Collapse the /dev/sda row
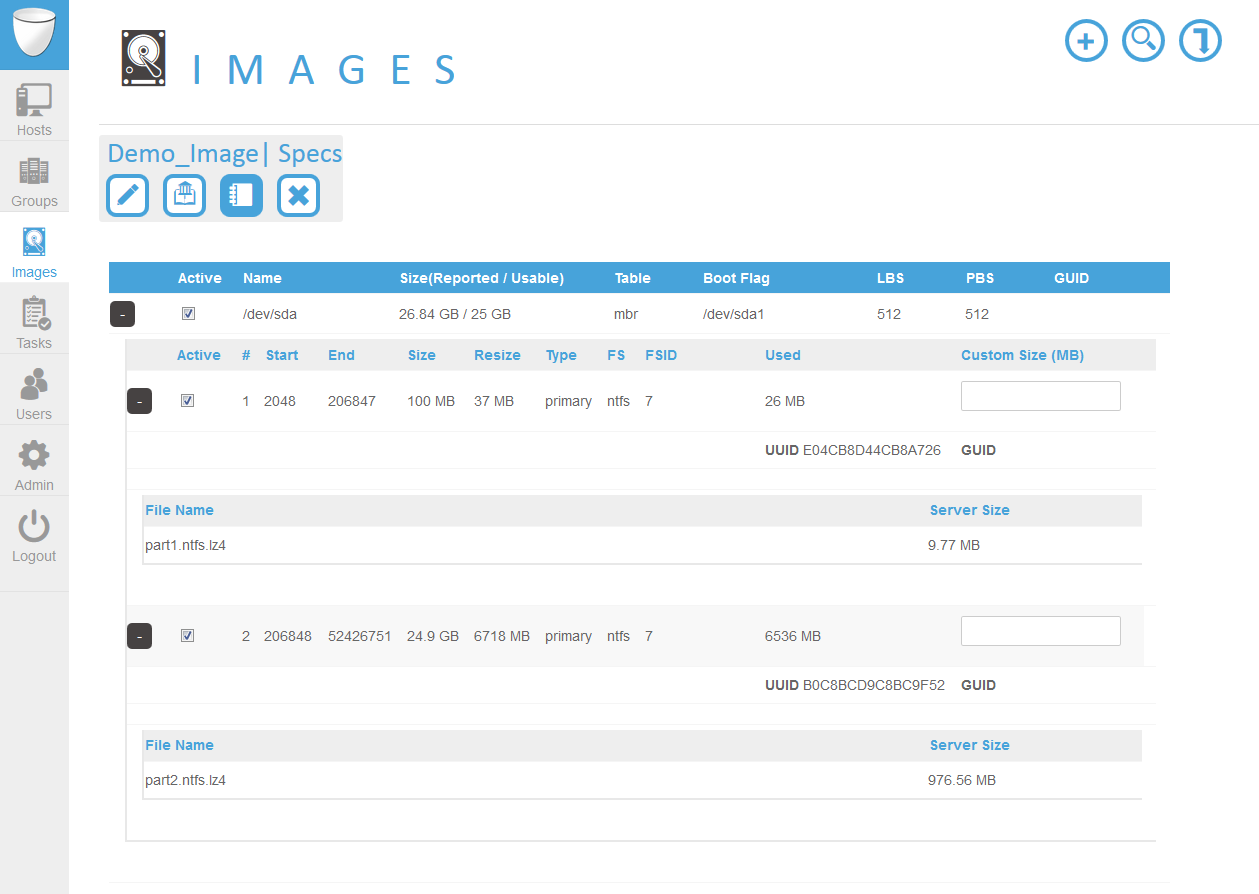Image resolution: width=1259 pixels, height=894 pixels. click(122, 313)
